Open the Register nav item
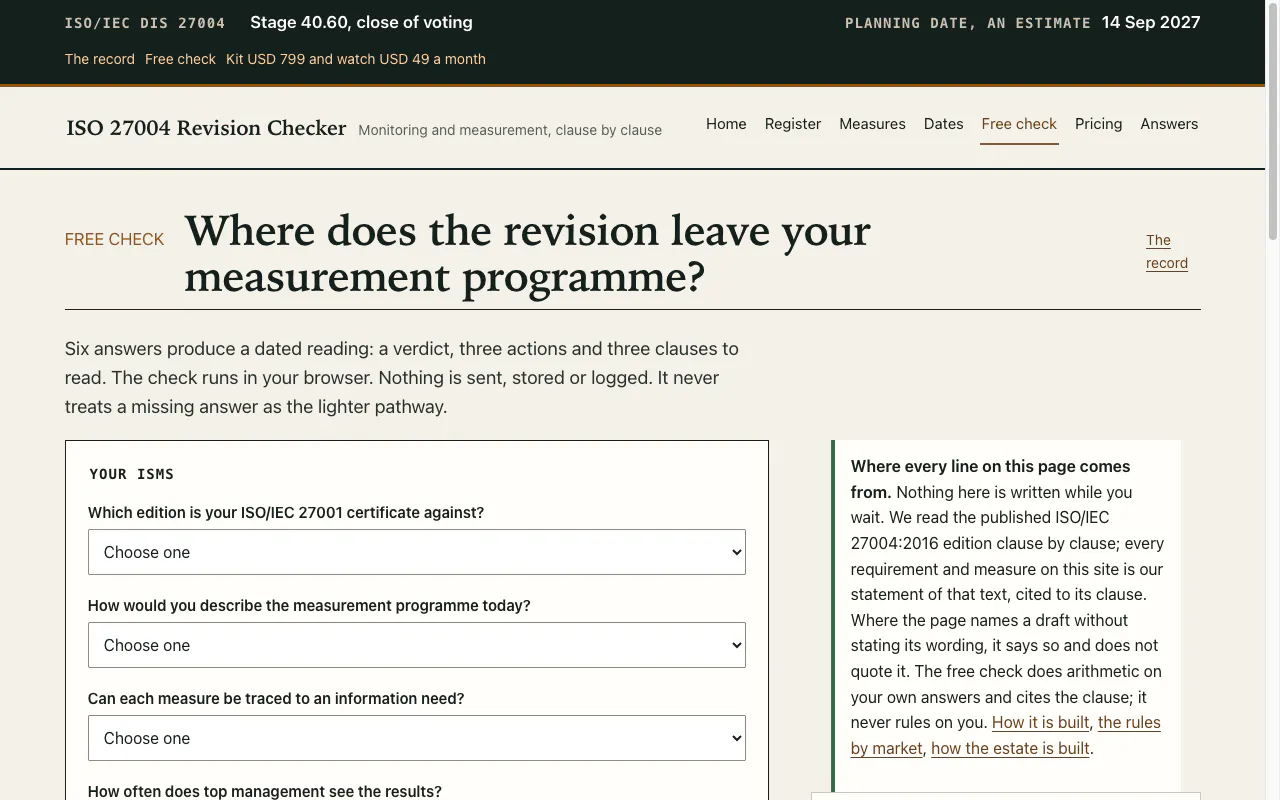Screen dimensions: 1280x800 (x=793, y=124)
